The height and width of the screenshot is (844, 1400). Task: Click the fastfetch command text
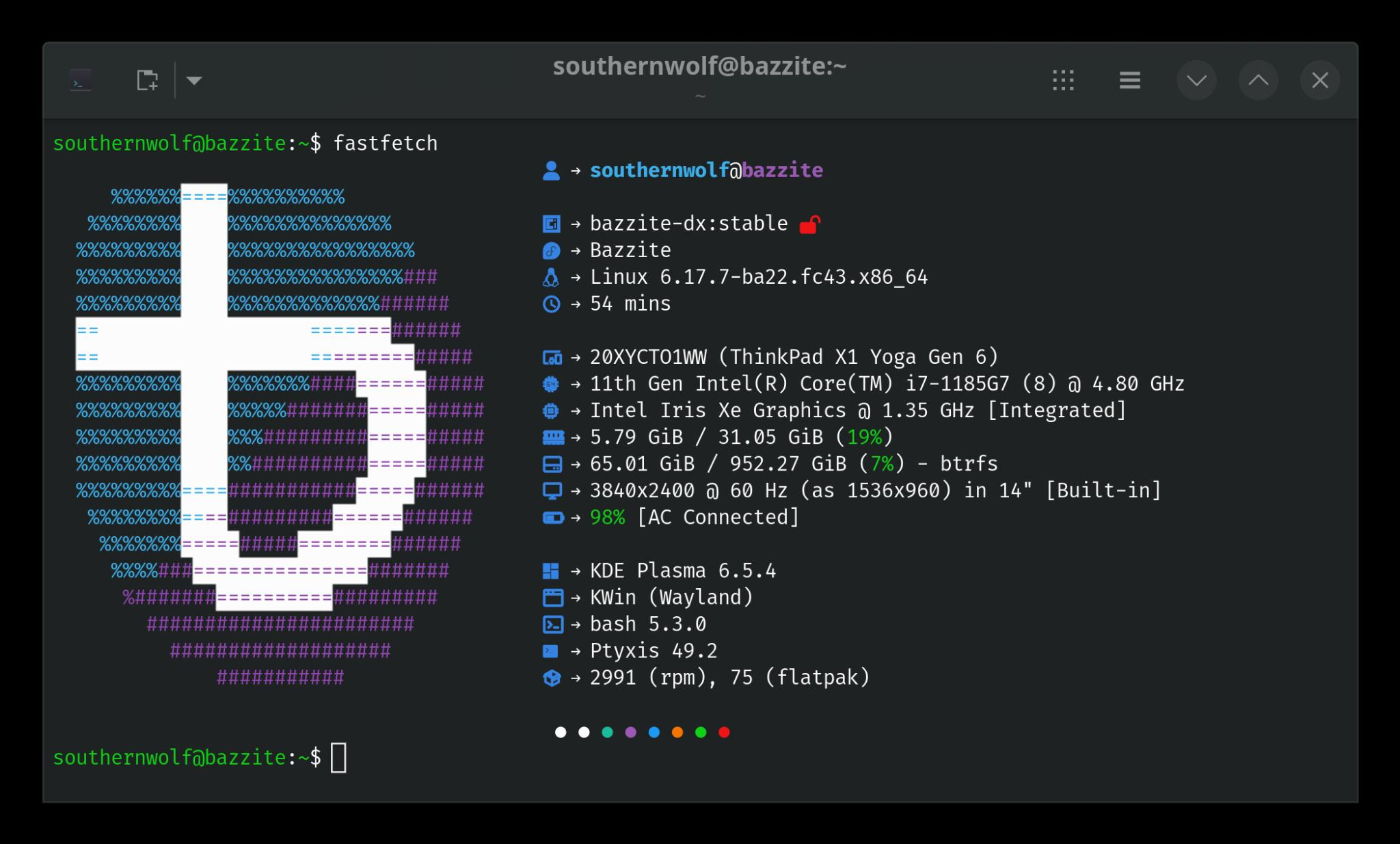click(385, 144)
